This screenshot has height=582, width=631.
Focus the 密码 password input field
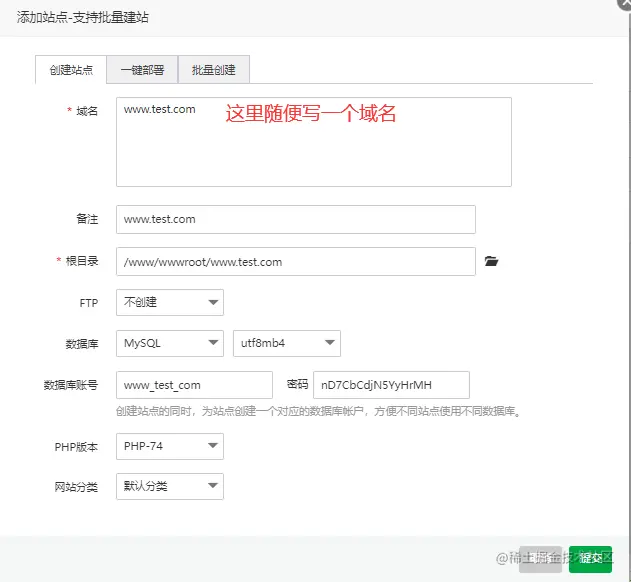(391, 385)
